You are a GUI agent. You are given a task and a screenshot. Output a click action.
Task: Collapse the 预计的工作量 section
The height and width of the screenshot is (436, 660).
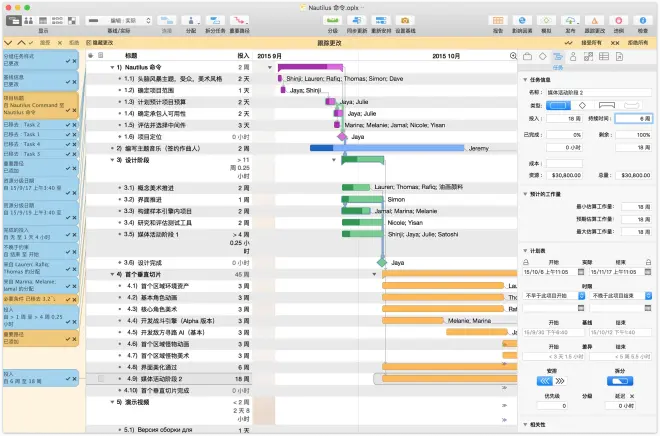(x=525, y=194)
